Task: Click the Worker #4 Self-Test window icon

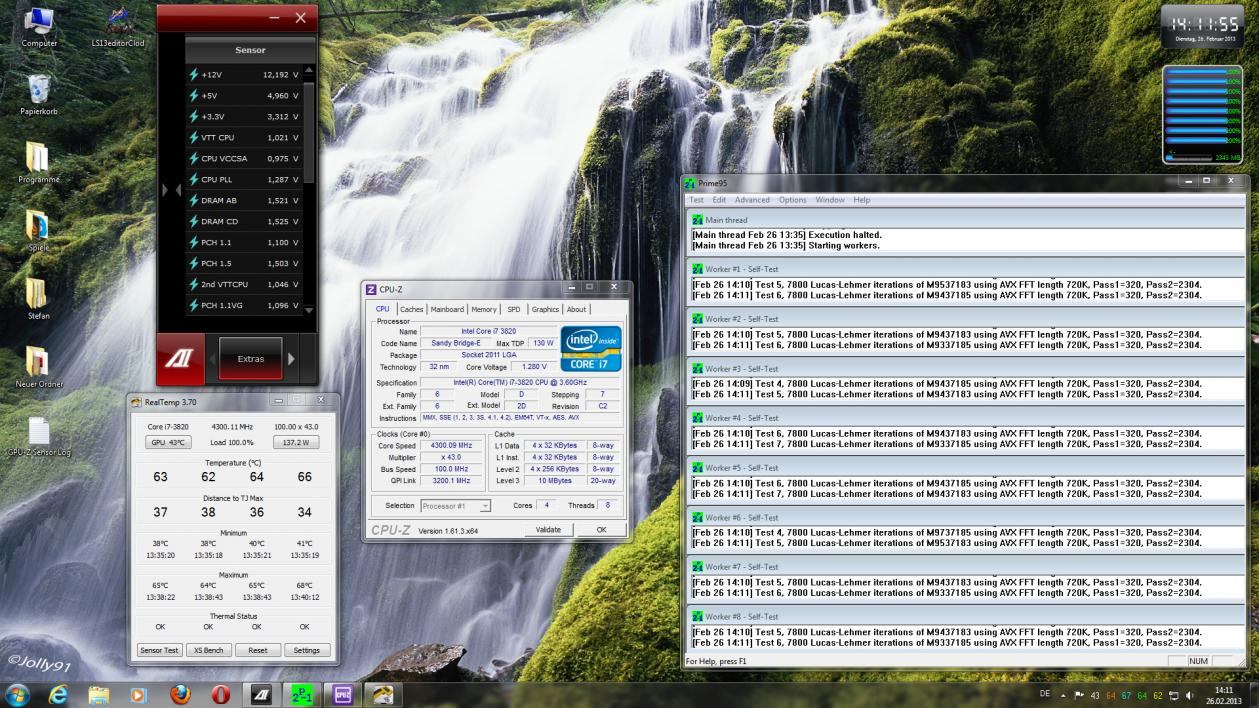Action: (698, 418)
